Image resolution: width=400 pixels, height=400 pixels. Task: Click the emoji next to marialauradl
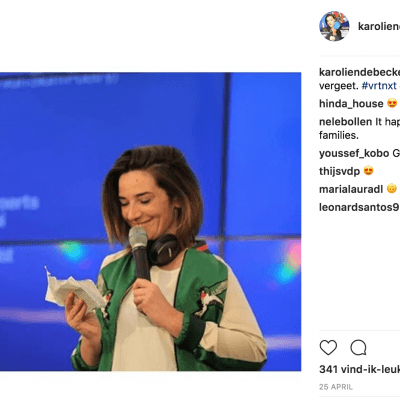392,189
